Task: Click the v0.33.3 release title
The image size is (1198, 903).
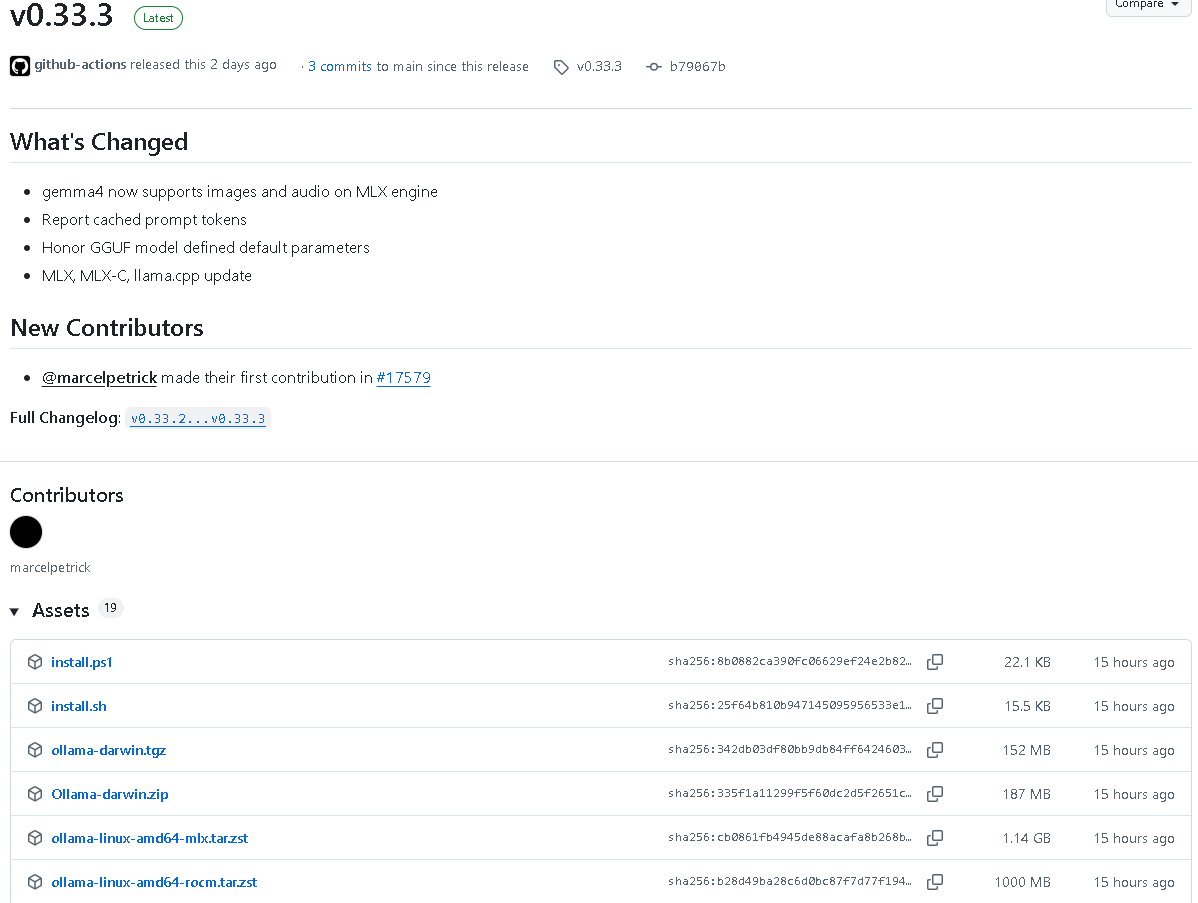Action: click(x=61, y=15)
